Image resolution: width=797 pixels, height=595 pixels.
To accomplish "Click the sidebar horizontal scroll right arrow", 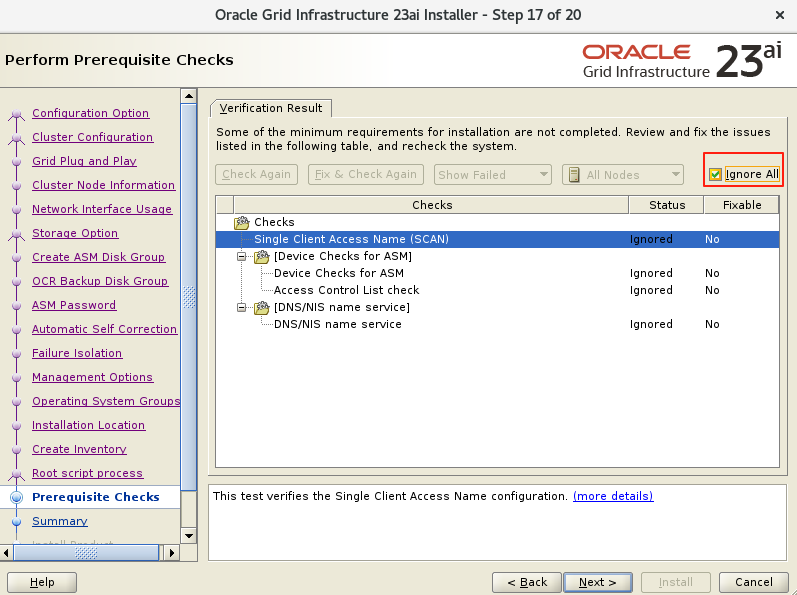I will (x=172, y=553).
